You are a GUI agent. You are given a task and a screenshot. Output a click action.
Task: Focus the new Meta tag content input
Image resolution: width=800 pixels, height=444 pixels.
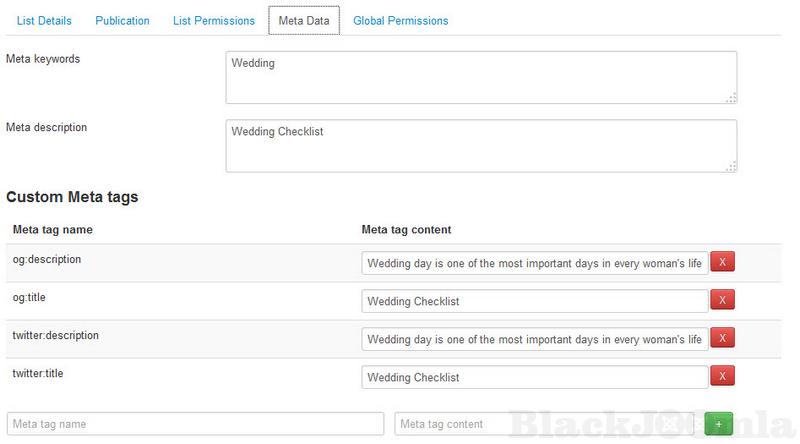click(547, 424)
